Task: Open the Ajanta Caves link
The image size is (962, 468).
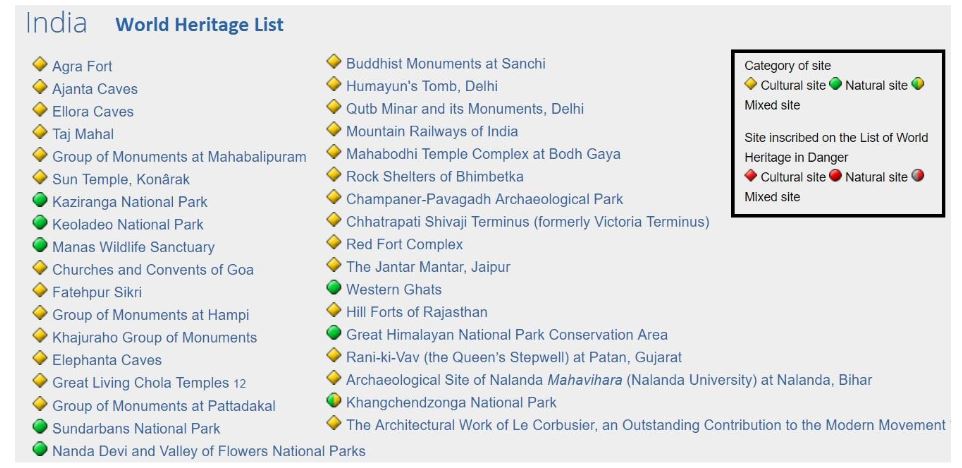Action: (95, 89)
